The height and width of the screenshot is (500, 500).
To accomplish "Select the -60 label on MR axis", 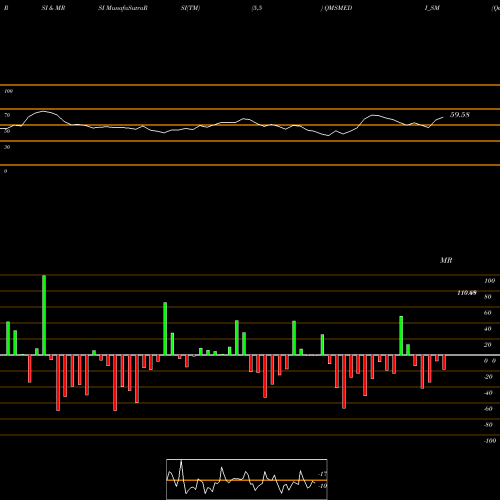I will [488, 409].
